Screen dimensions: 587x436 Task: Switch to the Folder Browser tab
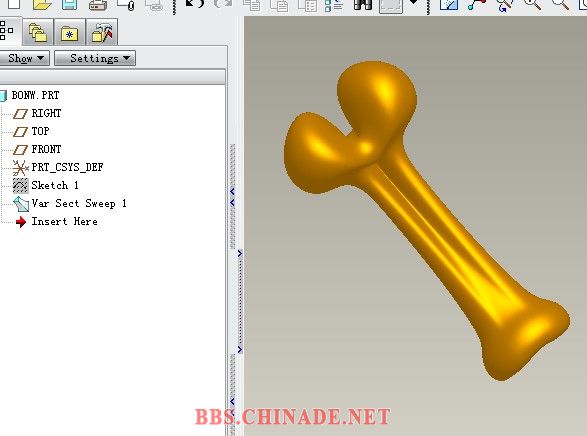[x=38, y=32]
